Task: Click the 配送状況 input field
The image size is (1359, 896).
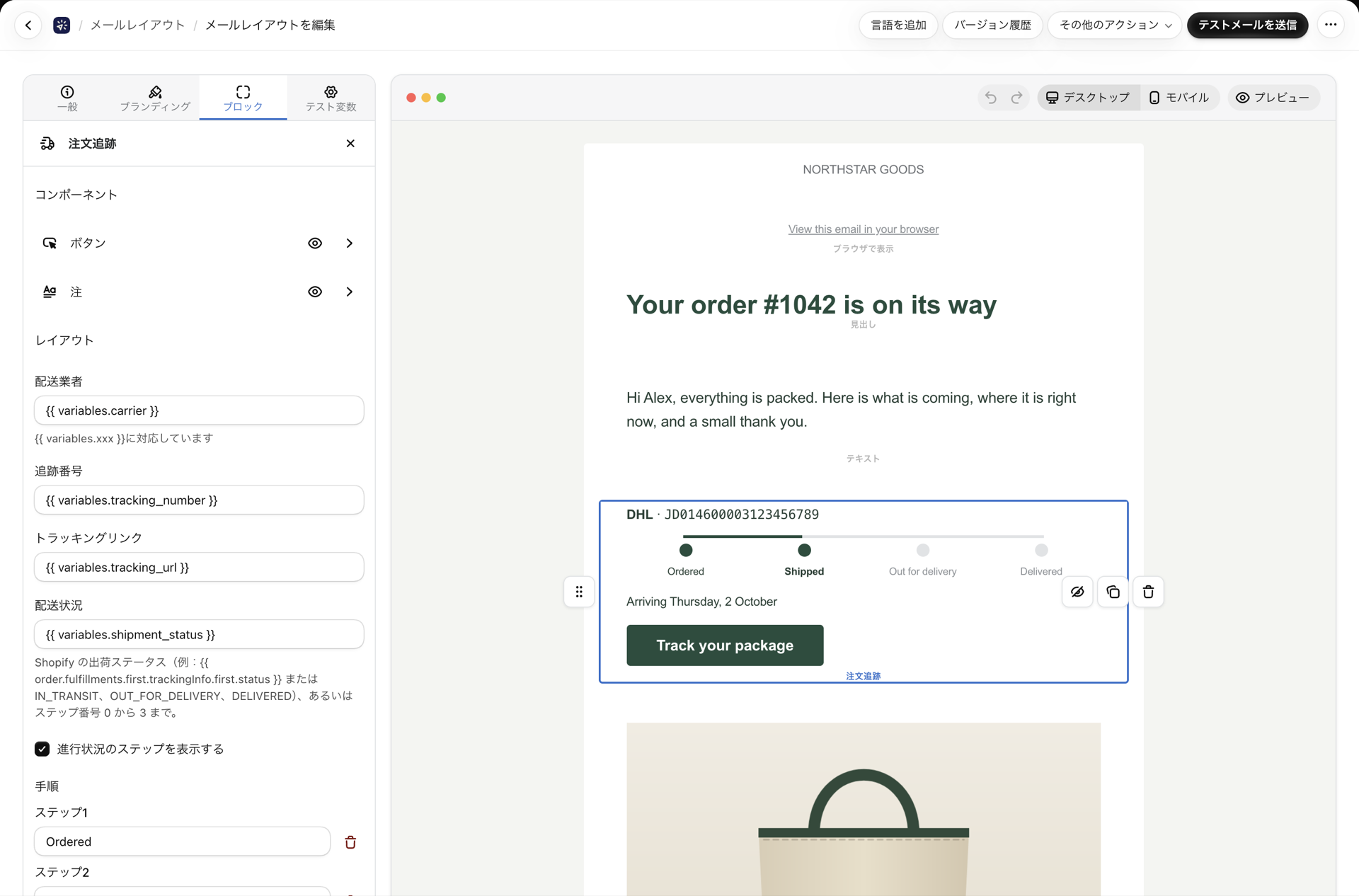Action: [x=199, y=635]
